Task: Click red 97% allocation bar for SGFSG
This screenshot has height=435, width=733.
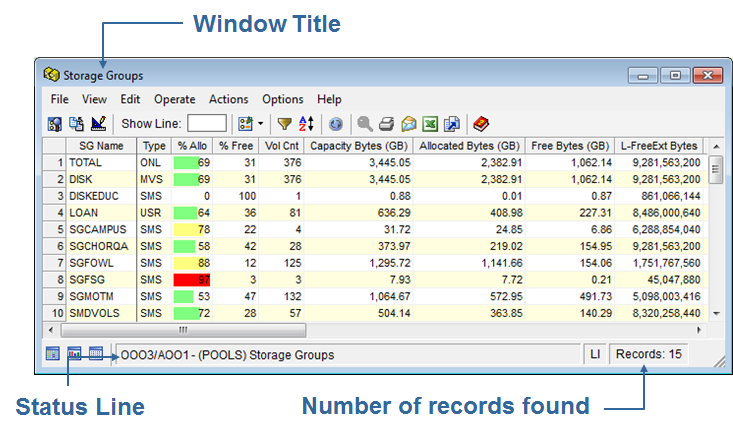Action: coord(192,280)
